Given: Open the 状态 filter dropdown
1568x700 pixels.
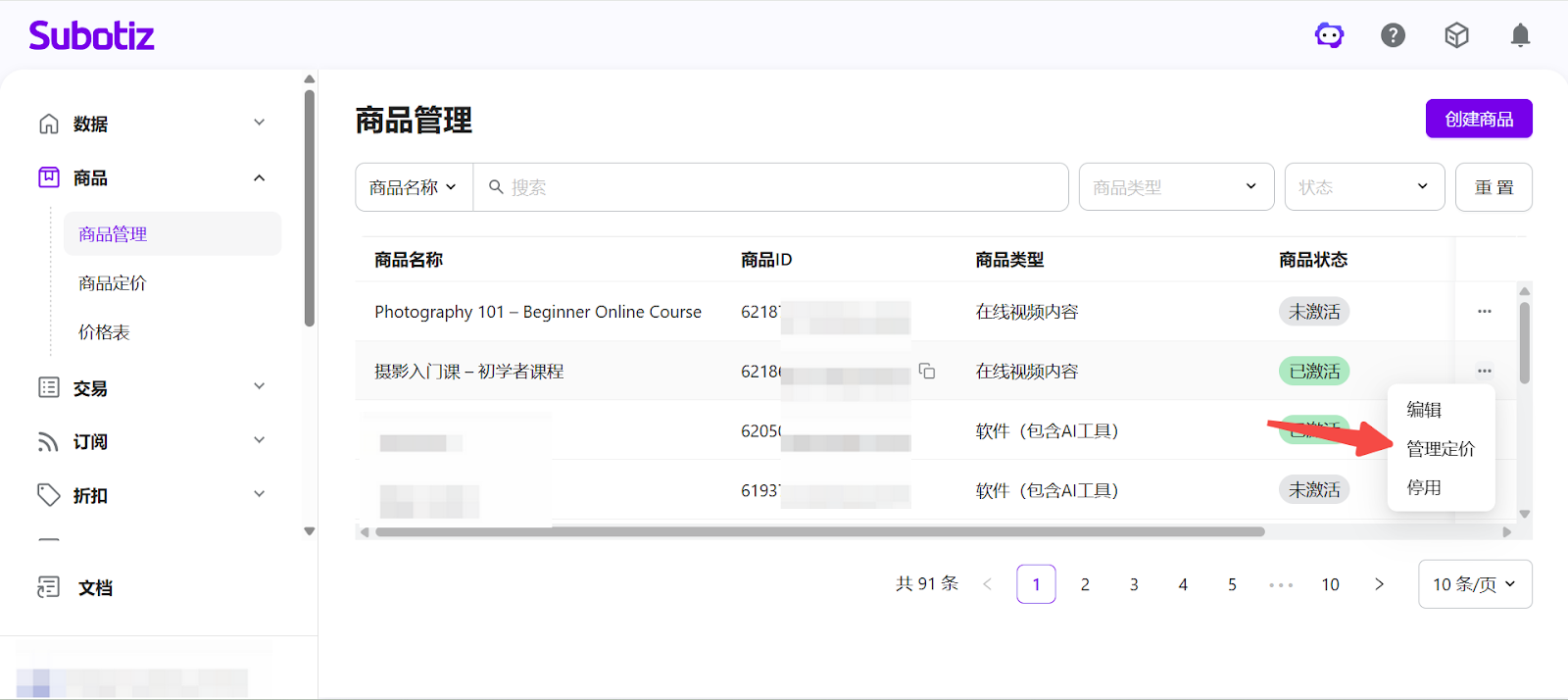Looking at the screenshot, I should [x=1364, y=187].
